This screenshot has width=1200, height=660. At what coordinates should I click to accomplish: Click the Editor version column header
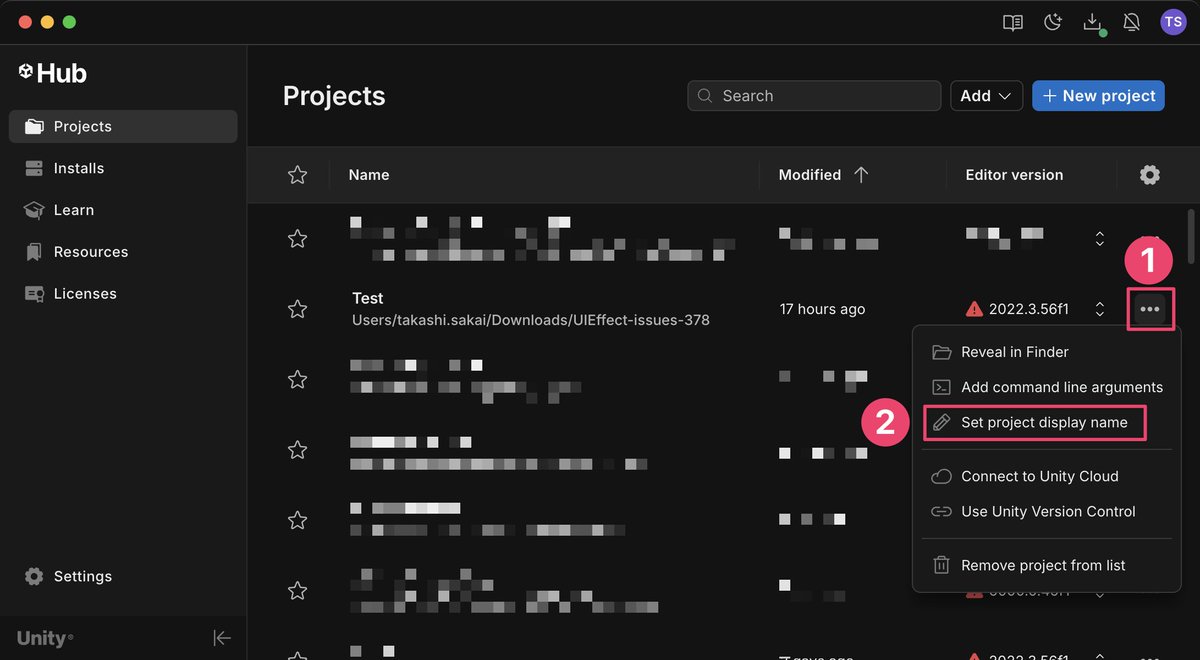coord(1014,175)
